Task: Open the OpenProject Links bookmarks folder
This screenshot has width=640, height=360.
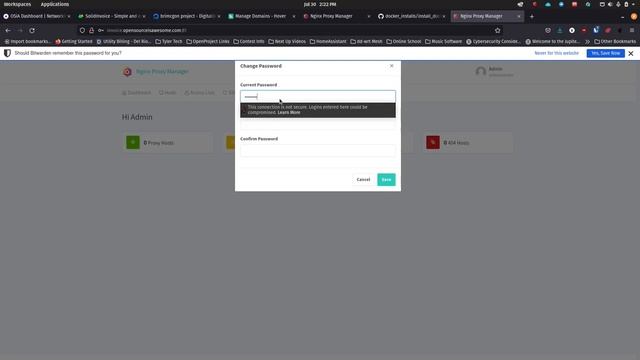Action: [208, 41]
